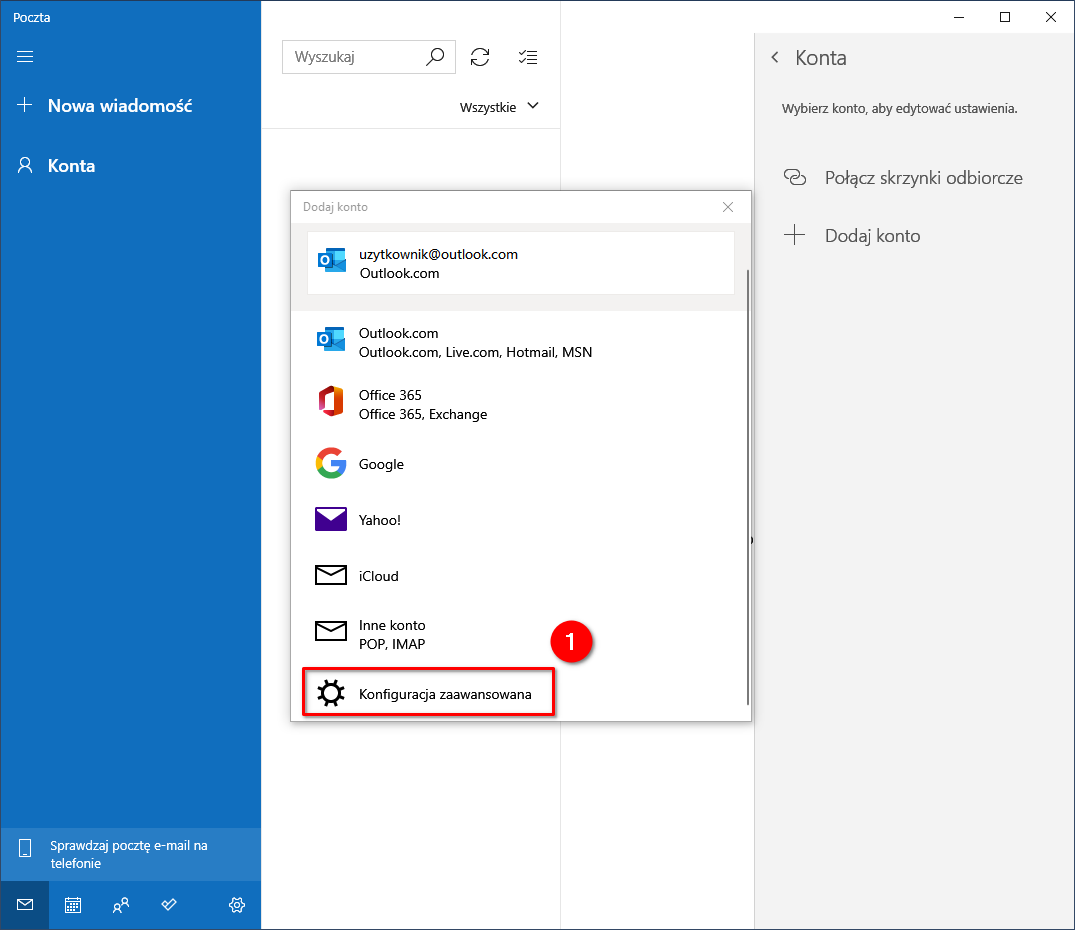Click the Outlook icon for uzytkownik@outlook.com
Image resolution: width=1075 pixels, height=930 pixels.
(x=331, y=260)
